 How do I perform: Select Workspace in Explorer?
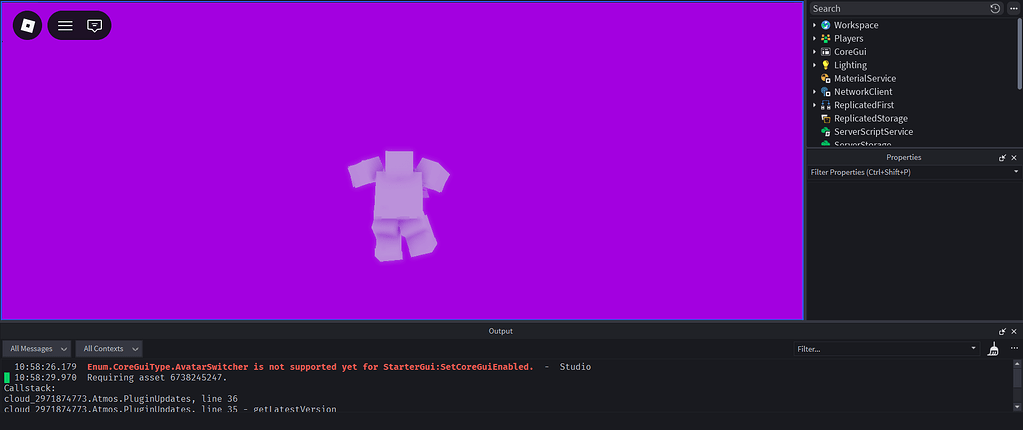[856, 25]
